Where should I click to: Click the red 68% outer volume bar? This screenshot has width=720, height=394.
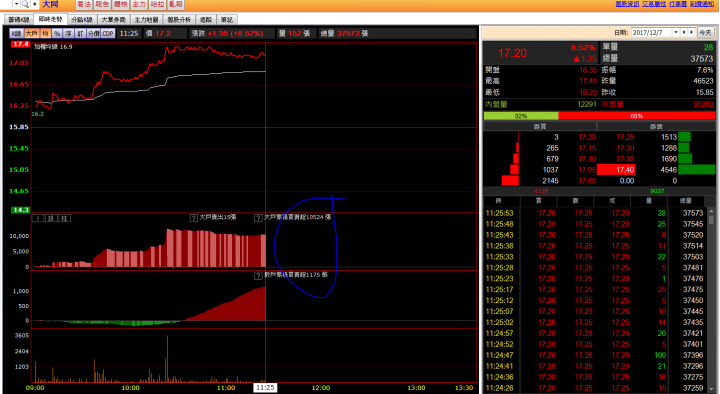(636, 116)
